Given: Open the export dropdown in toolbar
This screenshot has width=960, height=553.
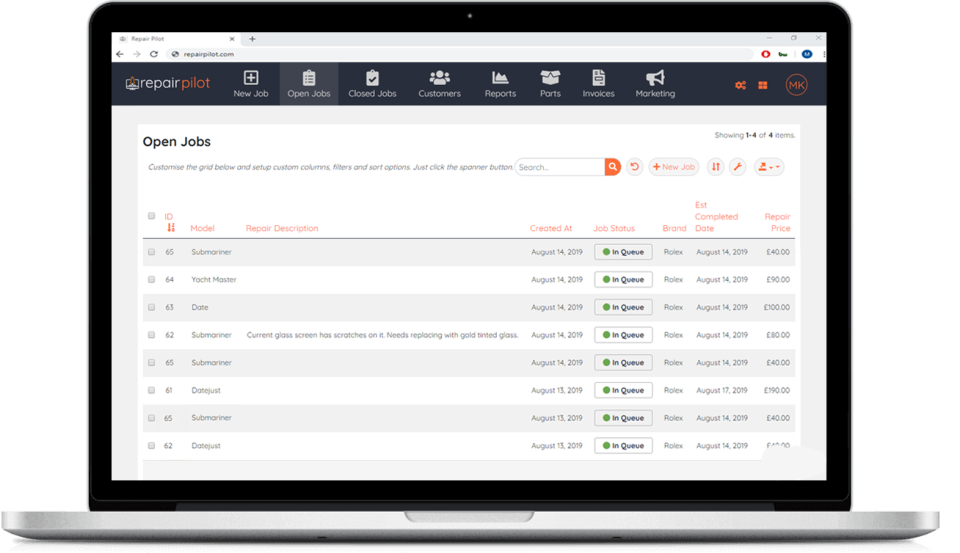Looking at the screenshot, I should 768,167.
